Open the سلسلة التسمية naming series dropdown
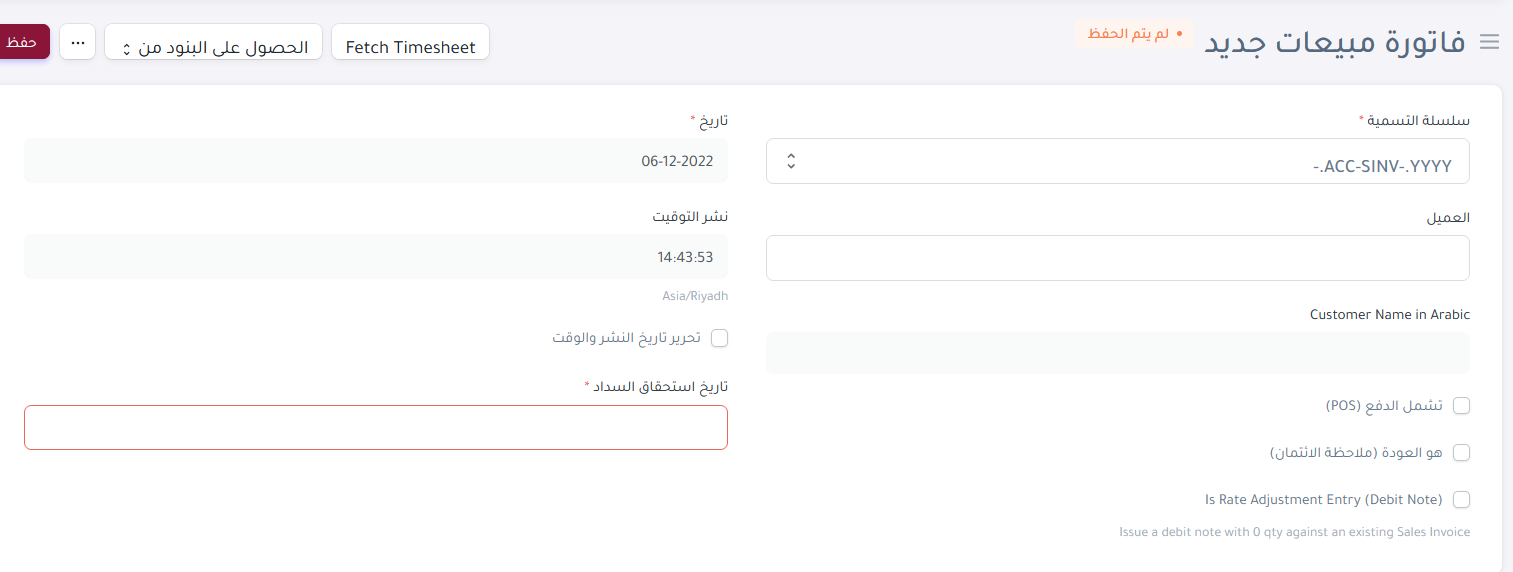Viewport: 1513px width, 572px height. point(1118,161)
